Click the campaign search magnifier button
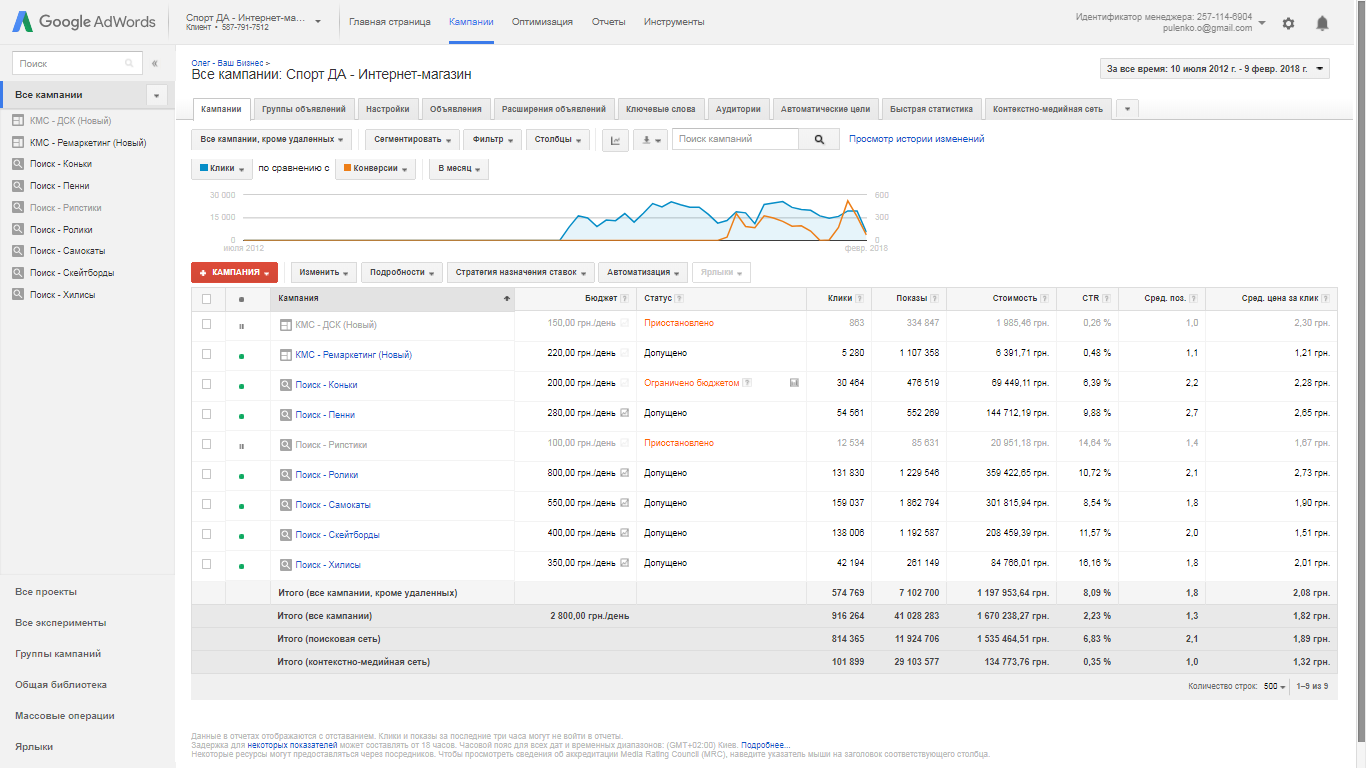The image size is (1366, 768). (x=819, y=140)
